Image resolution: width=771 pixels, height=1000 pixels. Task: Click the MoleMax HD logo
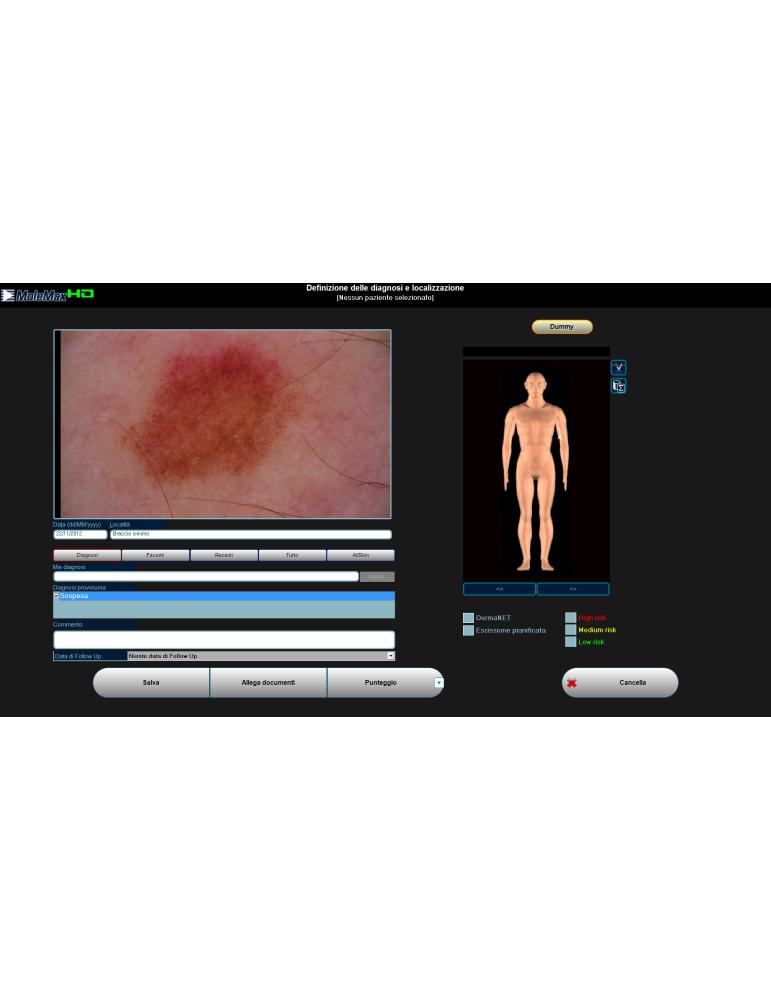(48, 295)
